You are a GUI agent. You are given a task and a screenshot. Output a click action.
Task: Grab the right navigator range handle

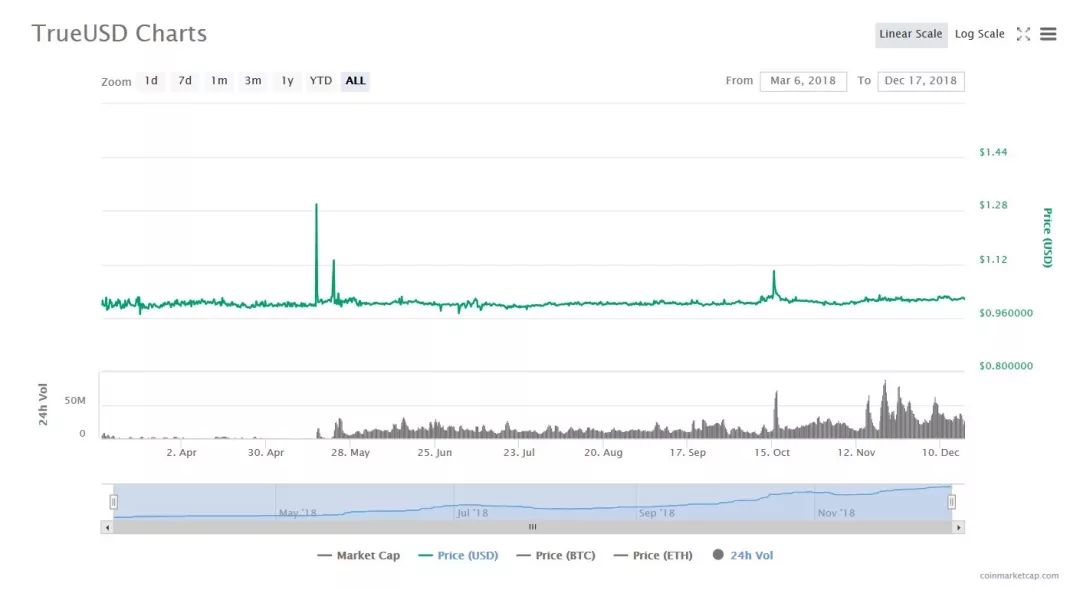(951, 503)
